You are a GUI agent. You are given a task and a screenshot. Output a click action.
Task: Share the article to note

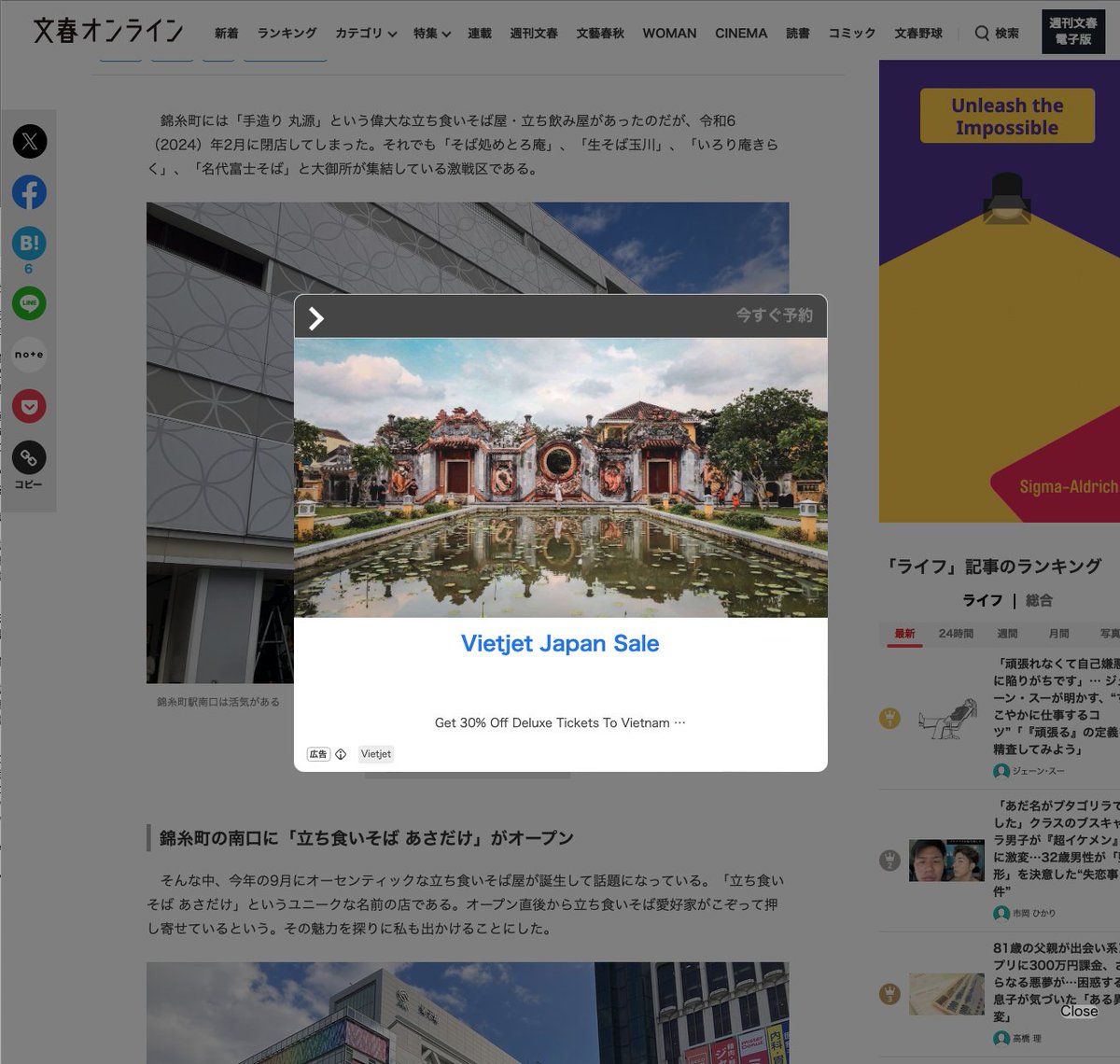[x=29, y=355]
